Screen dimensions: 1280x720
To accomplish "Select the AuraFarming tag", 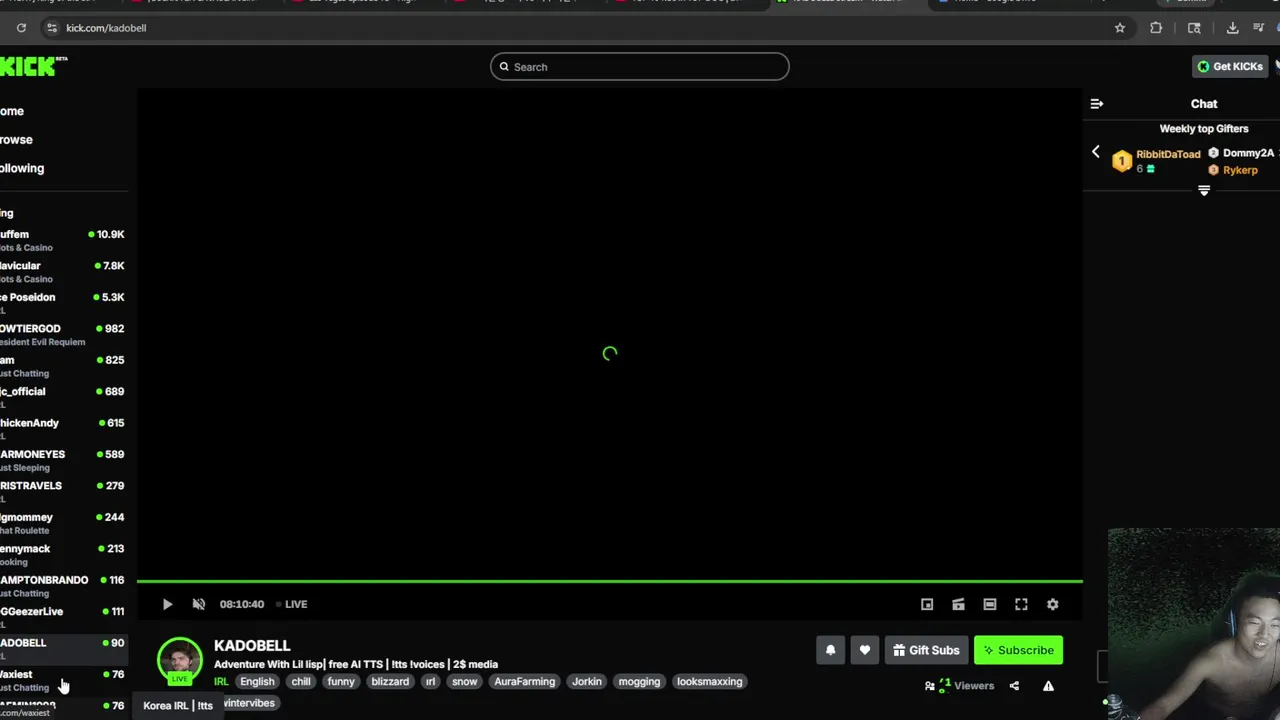I will pyautogui.click(x=524, y=682).
